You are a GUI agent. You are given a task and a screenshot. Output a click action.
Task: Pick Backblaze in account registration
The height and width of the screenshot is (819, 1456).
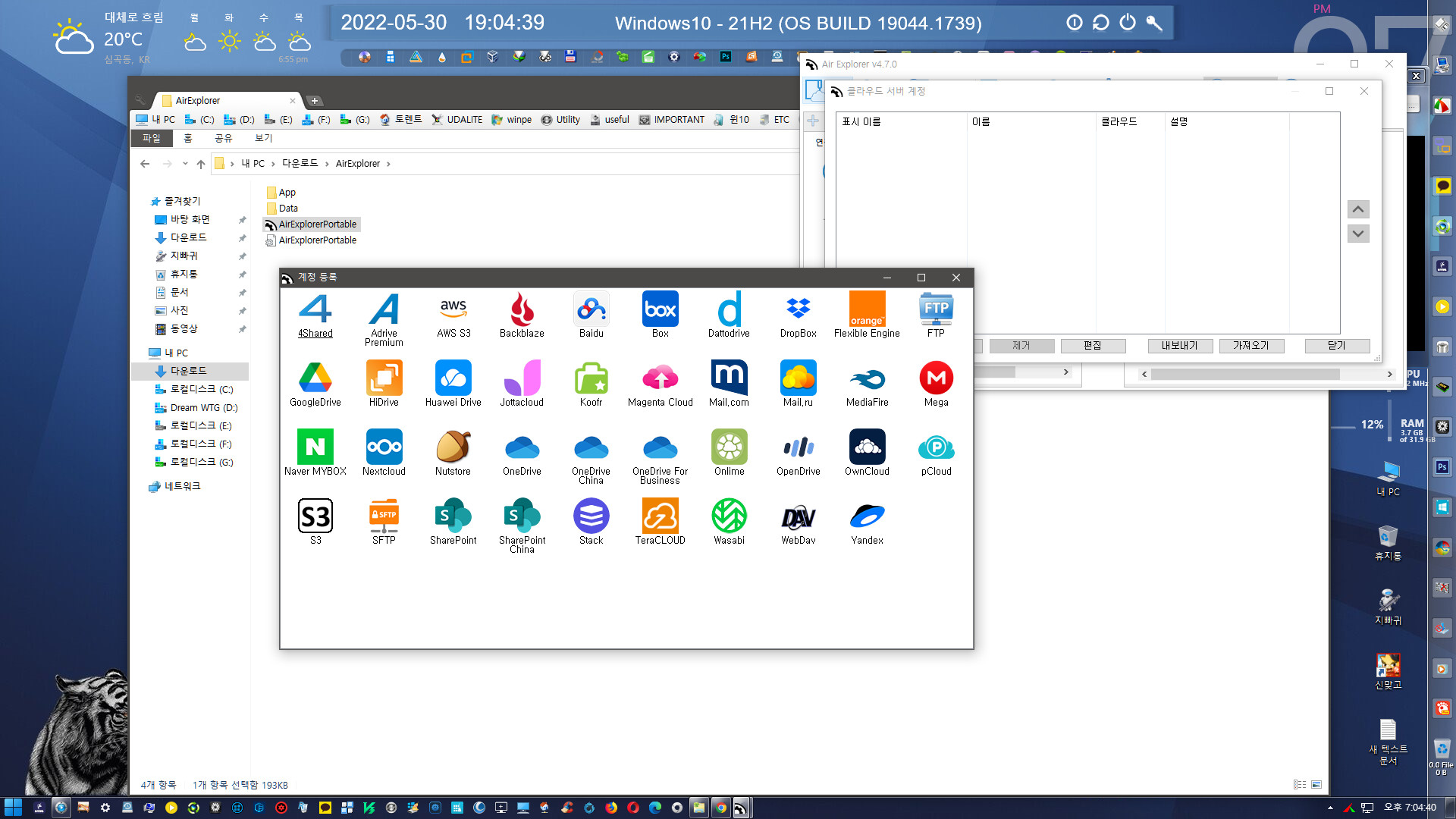[x=522, y=315]
